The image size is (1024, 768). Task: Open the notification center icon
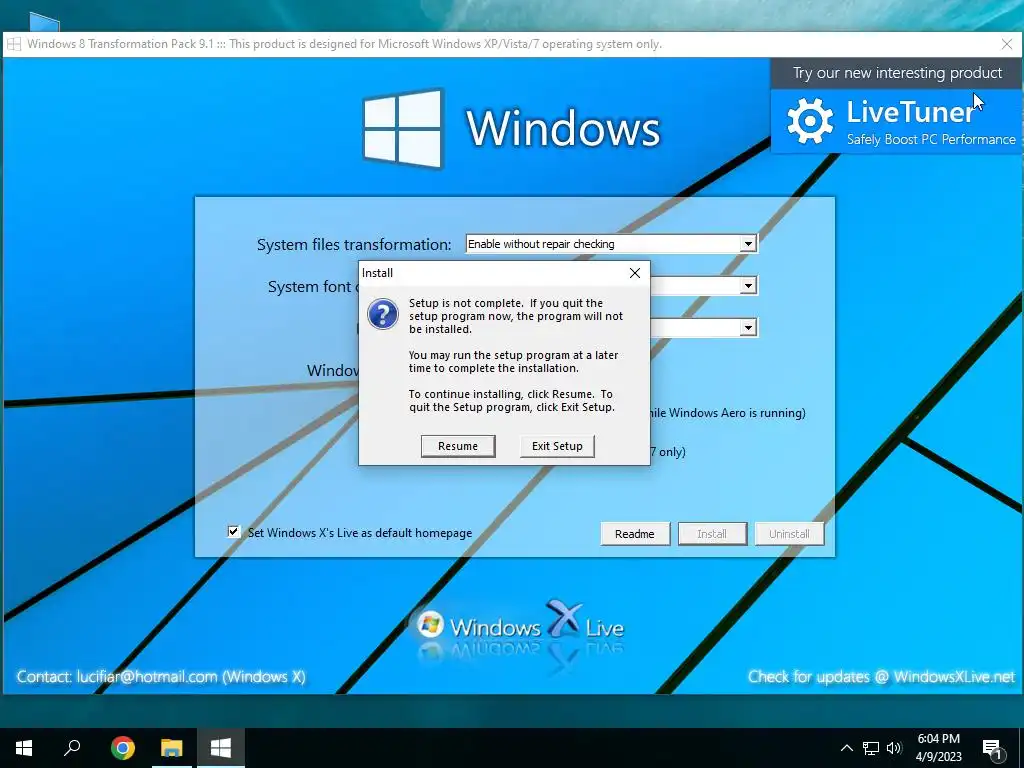[993, 748]
